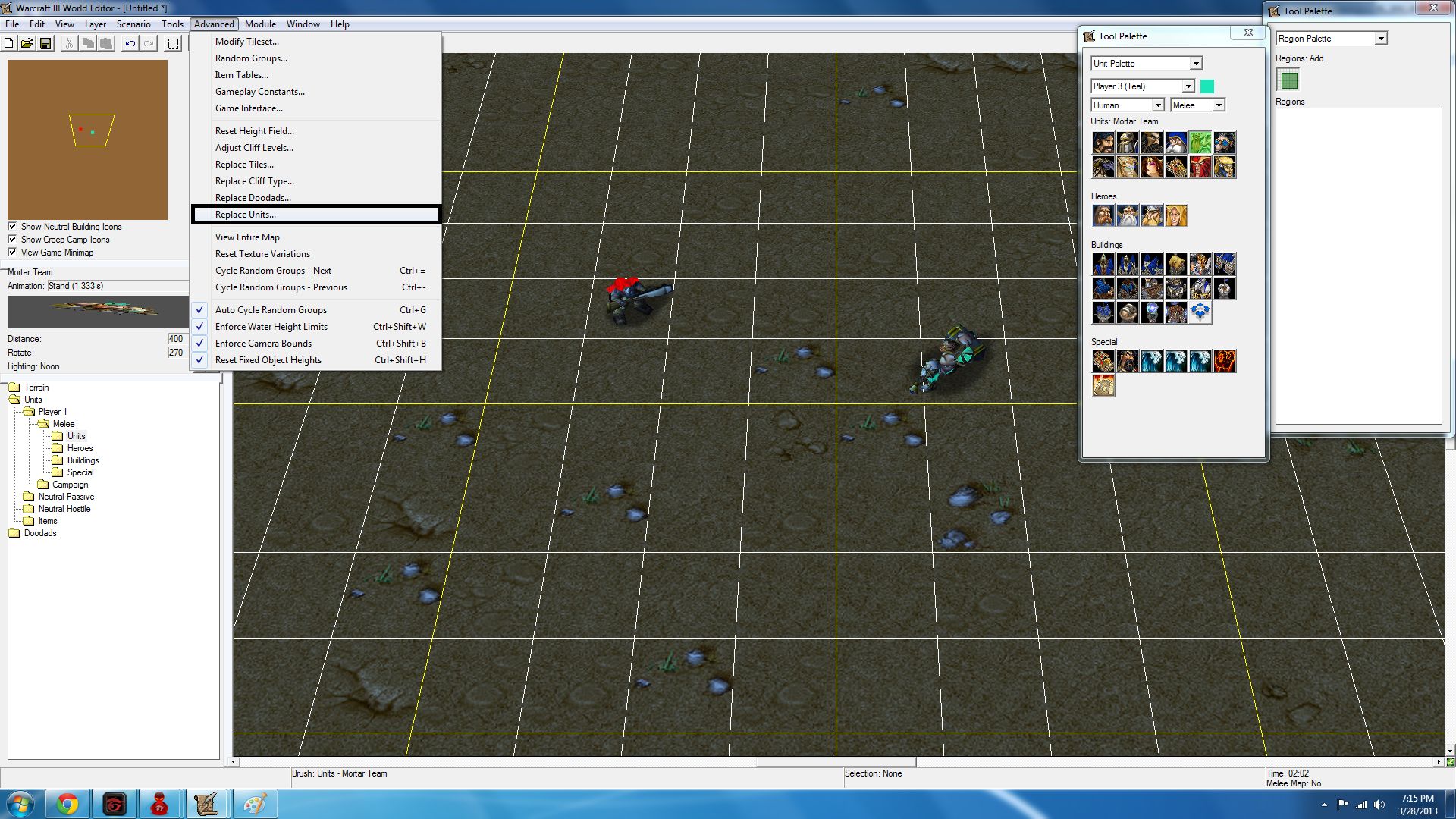Choose Replace Doodads menu entry
The height and width of the screenshot is (819, 1456).
(316, 198)
